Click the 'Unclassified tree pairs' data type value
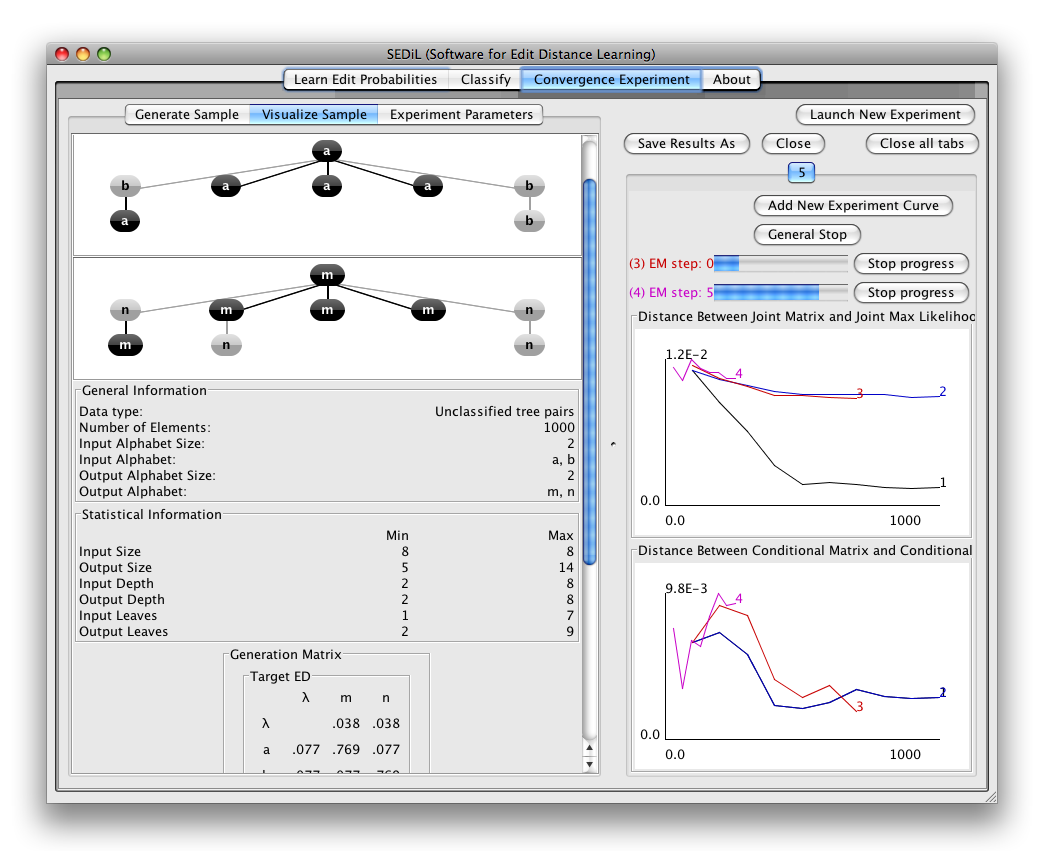 pyautogui.click(x=504, y=412)
